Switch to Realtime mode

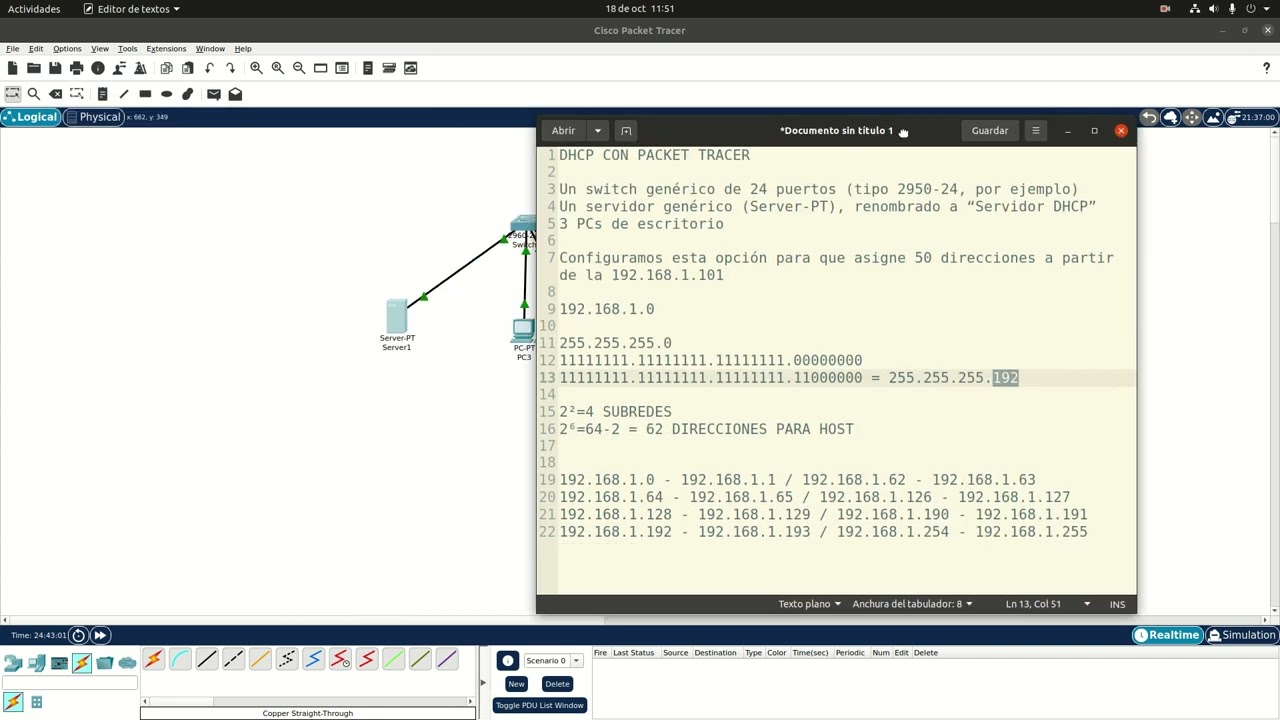coord(1167,635)
